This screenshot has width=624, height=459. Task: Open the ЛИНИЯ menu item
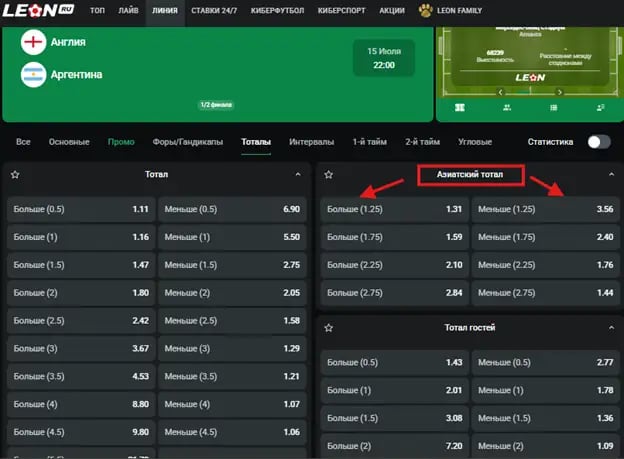coord(165,10)
